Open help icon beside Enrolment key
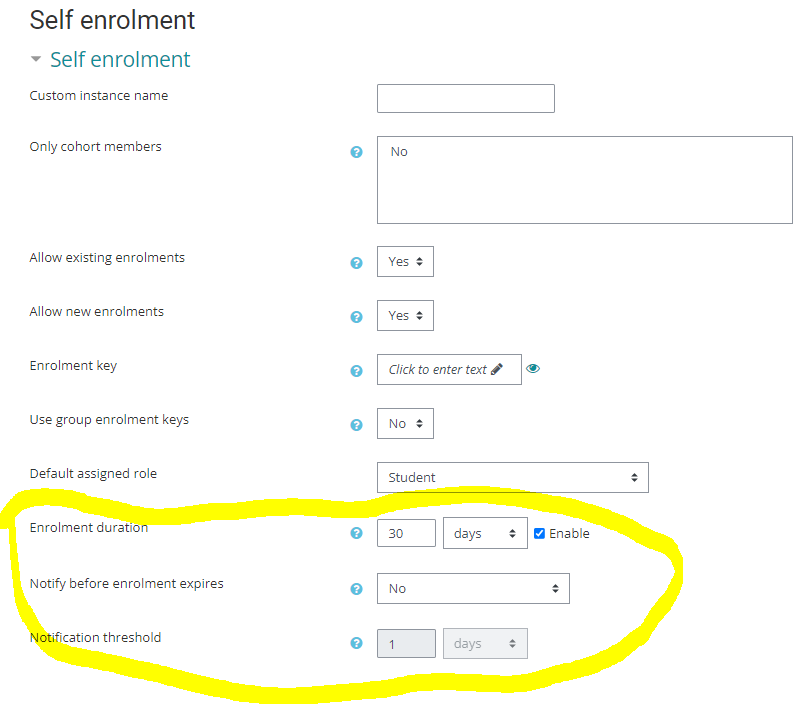Viewport: 809px width, 705px height. tap(356, 371)
